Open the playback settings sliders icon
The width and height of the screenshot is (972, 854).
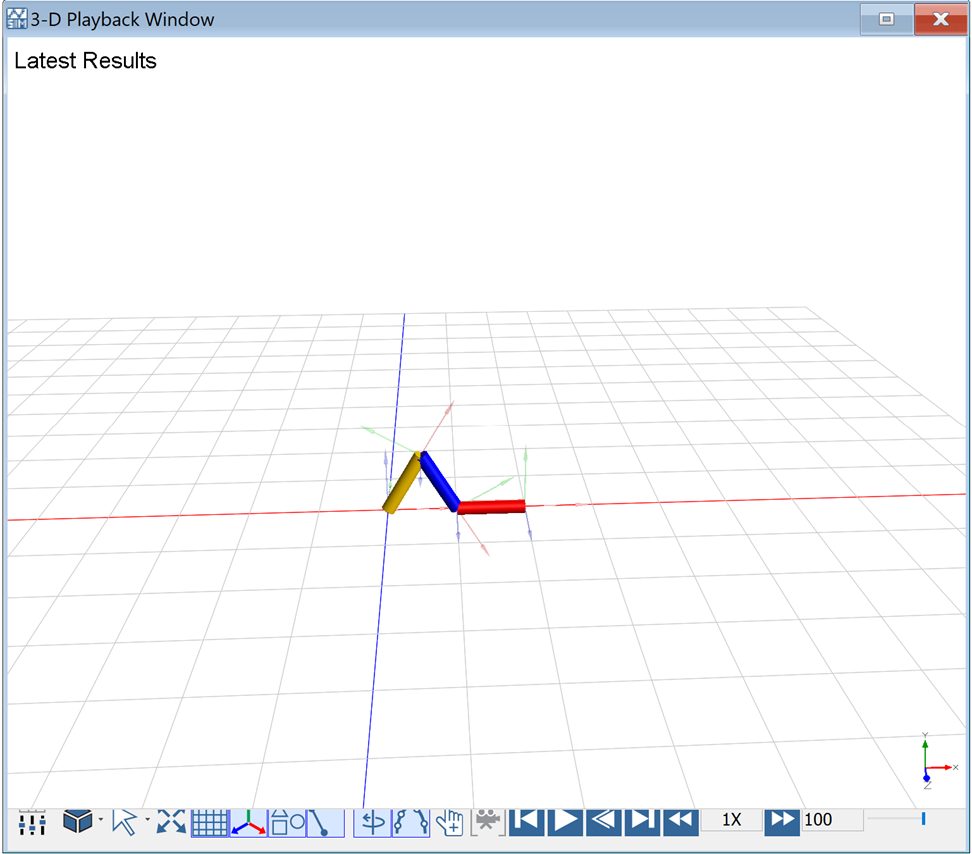tap(32, 822)
